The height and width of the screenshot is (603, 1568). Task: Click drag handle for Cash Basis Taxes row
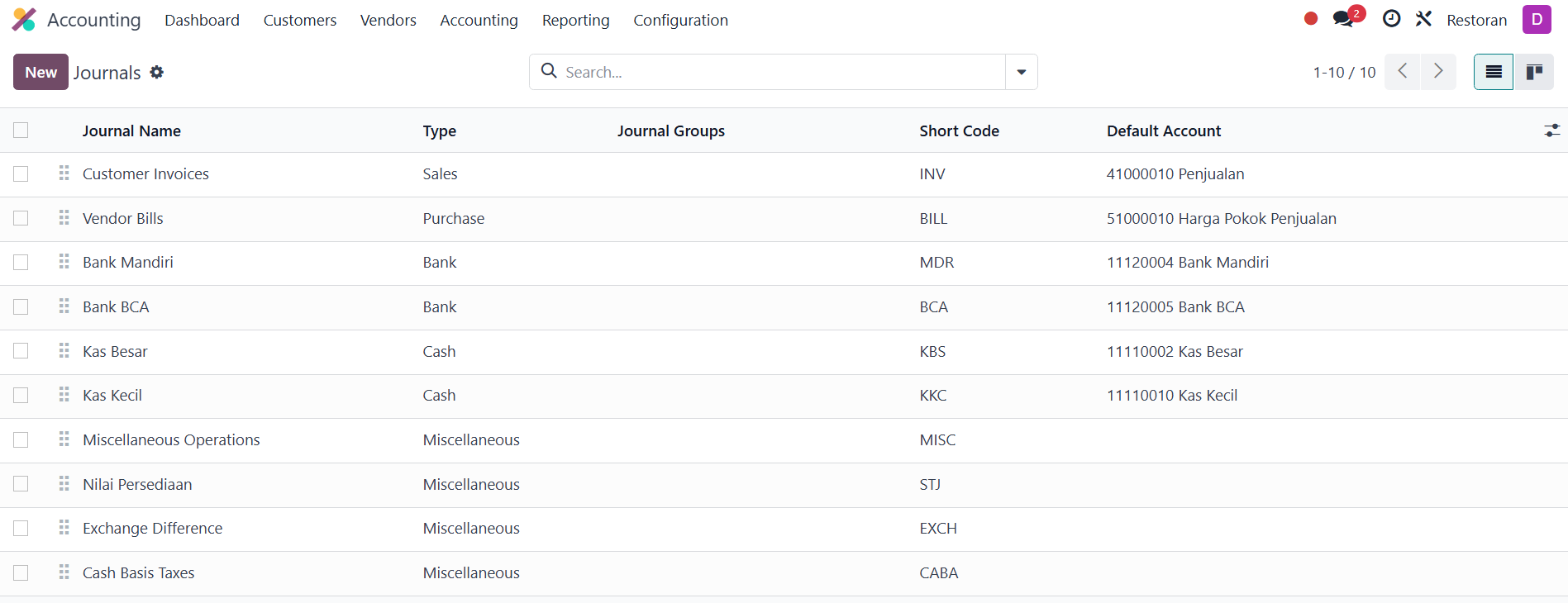pos(64,572)
